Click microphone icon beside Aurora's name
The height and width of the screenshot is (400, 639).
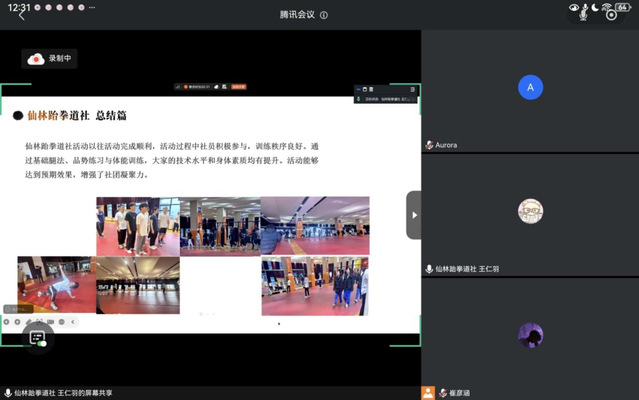[429, 145]
